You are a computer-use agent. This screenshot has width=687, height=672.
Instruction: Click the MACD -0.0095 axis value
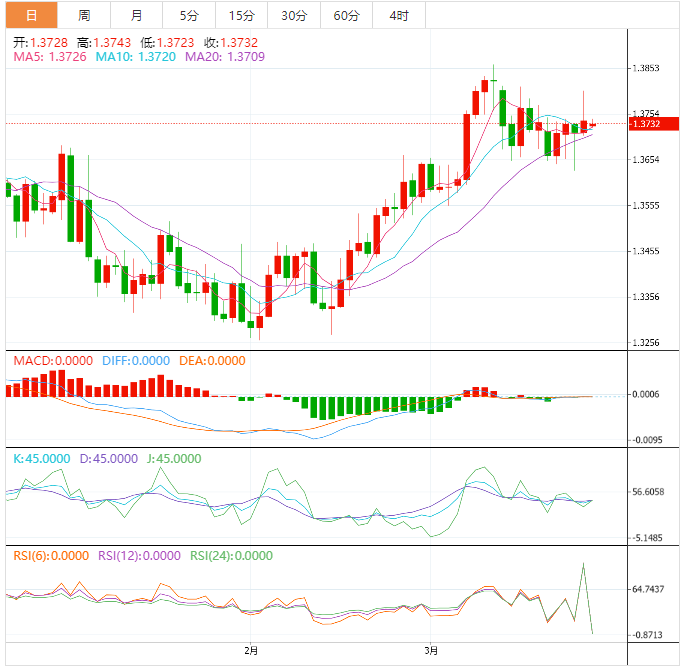(647, 440)
